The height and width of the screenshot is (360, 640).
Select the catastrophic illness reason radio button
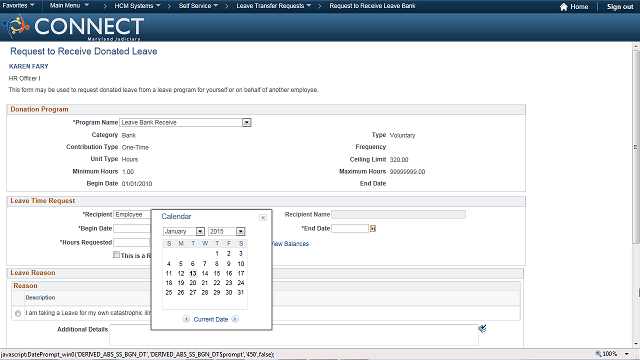[18, 313]
